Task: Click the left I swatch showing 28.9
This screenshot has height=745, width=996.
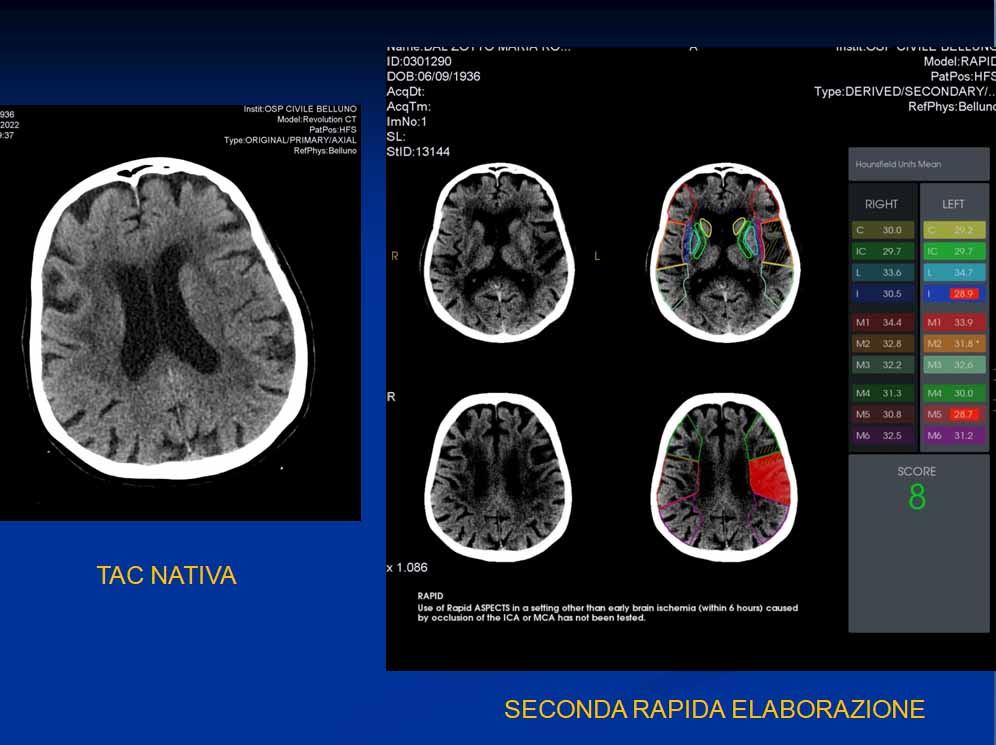Action: 954,294
